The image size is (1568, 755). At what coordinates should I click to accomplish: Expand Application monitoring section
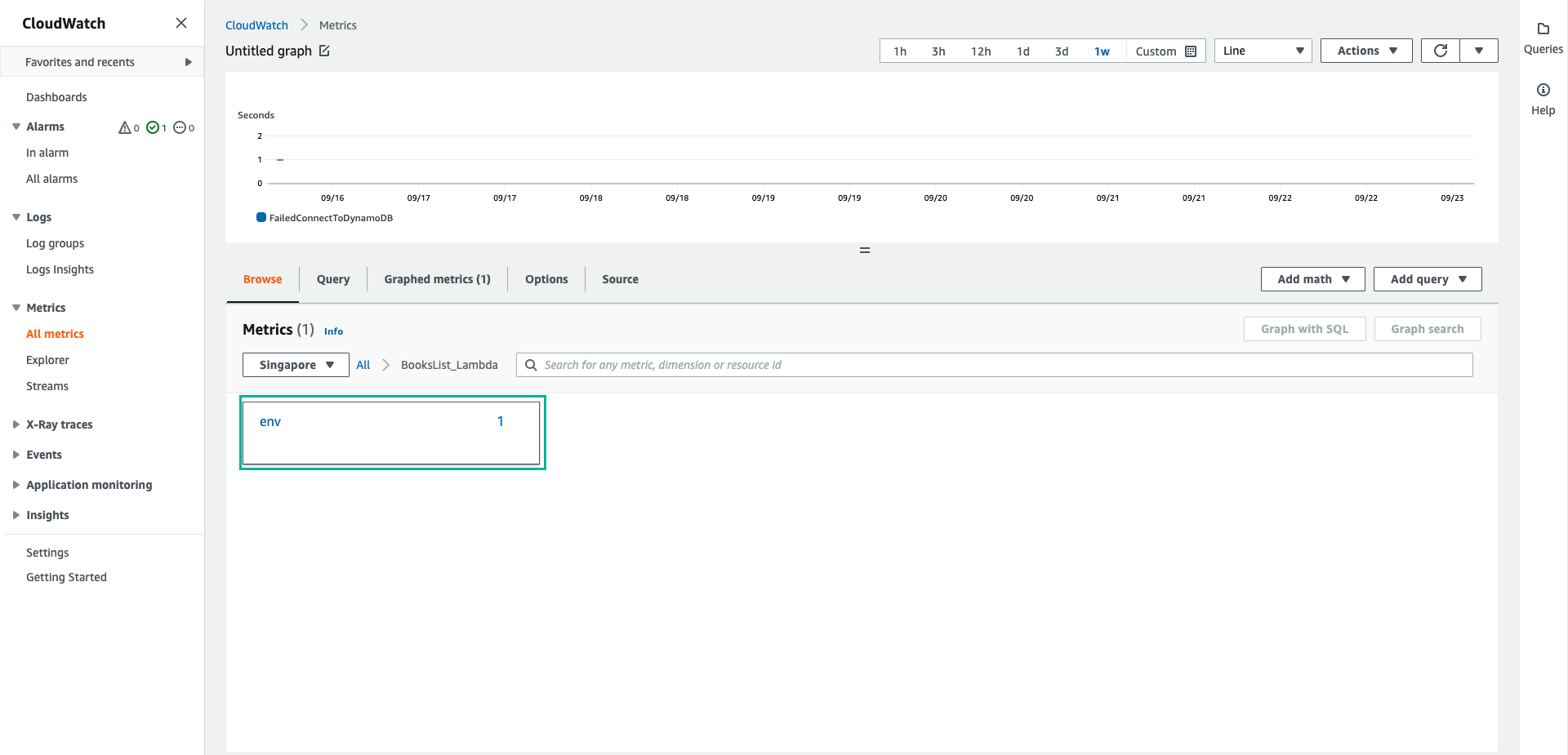[x=16, y=485]
